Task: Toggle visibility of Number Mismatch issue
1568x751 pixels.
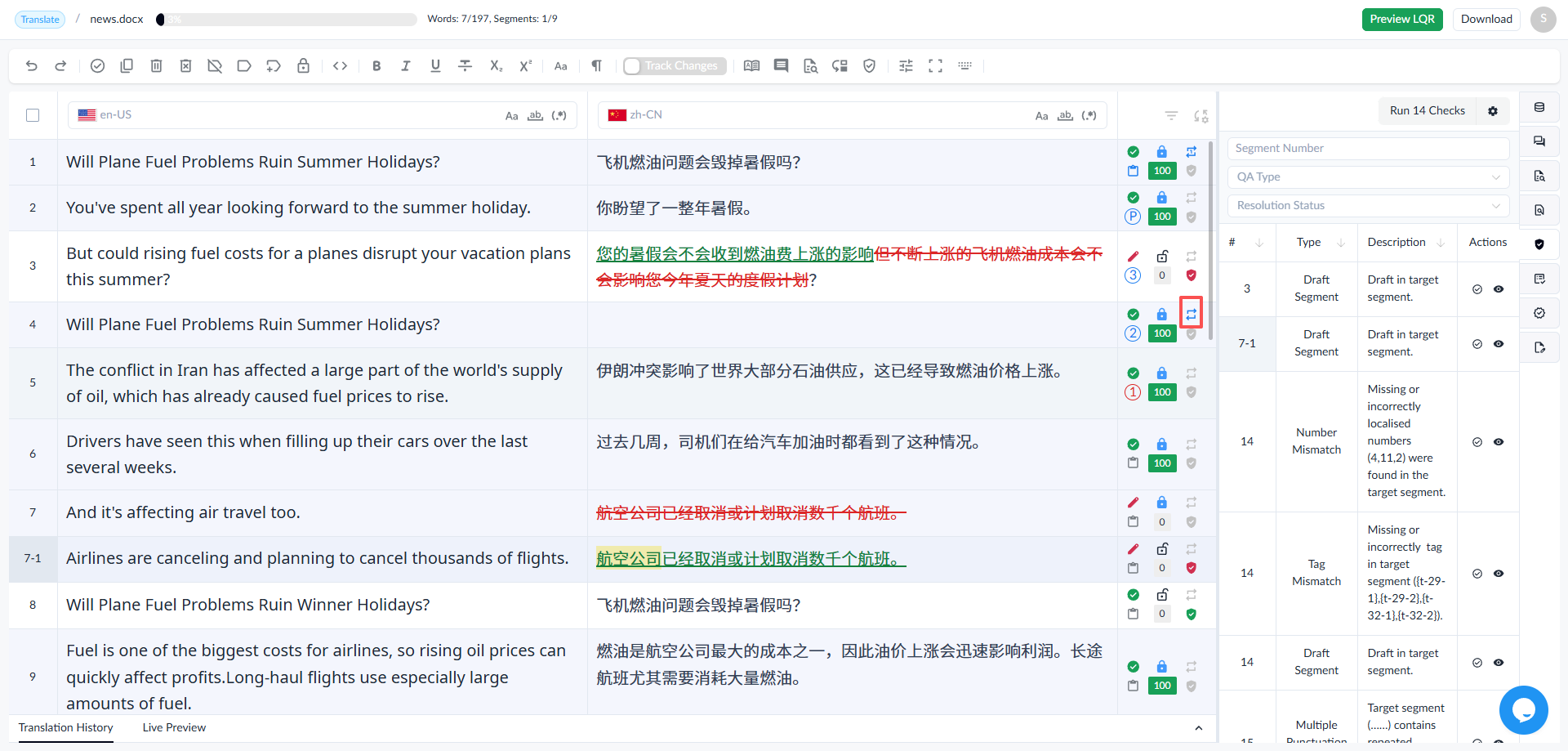Action: [1499, 442]
